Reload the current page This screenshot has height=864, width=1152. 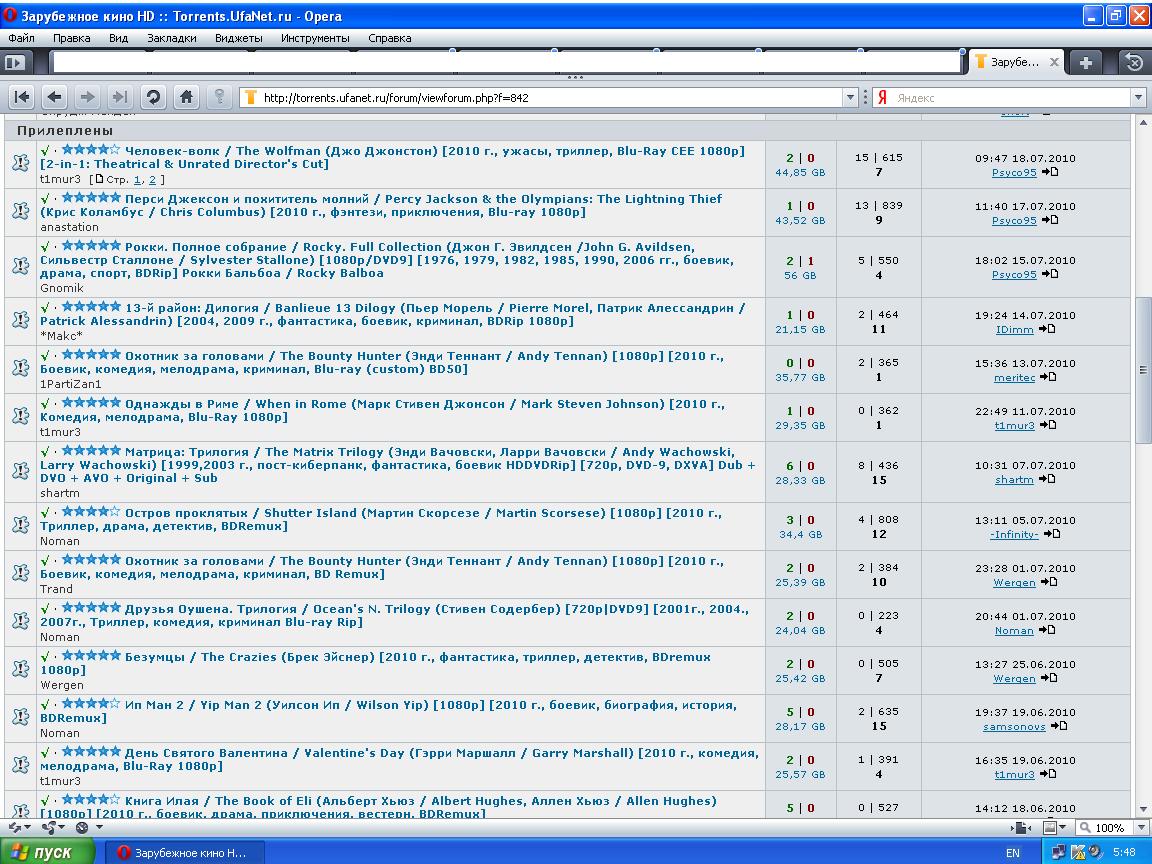click(x=153, y=97)
